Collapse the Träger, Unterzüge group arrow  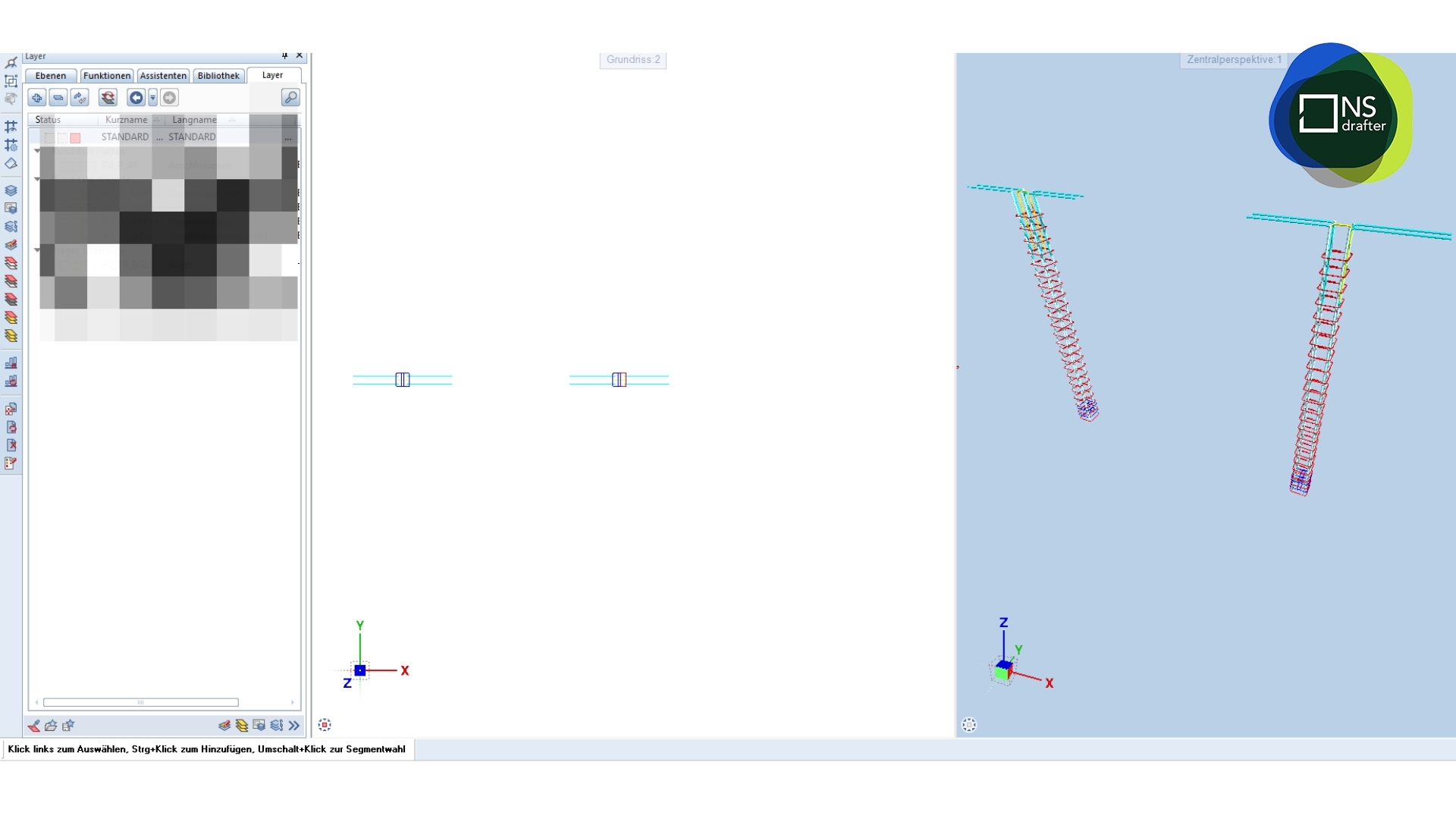pos(37,249)
